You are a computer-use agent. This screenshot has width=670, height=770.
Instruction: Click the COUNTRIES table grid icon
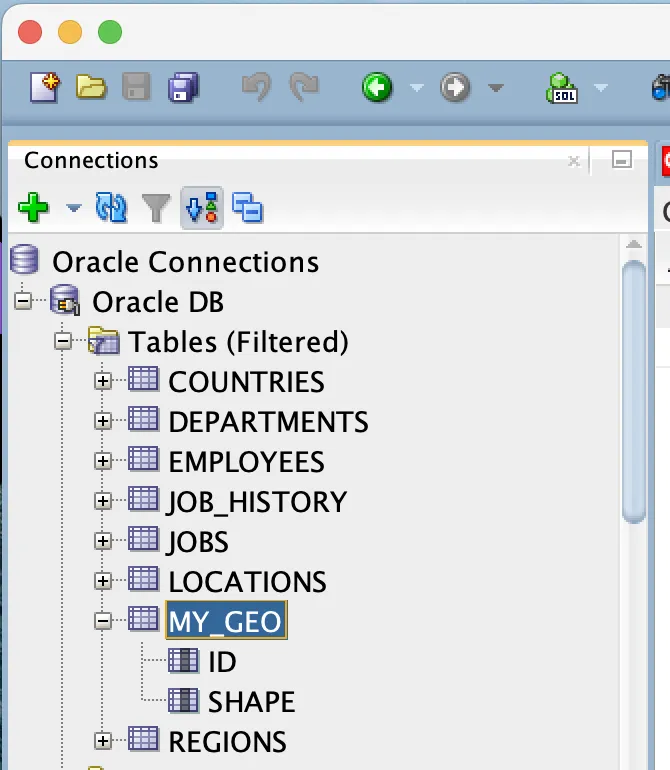click(x=143, y=380)
